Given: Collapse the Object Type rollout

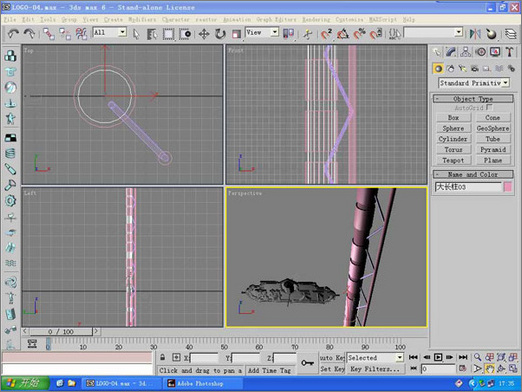Looking at the screenshot, I should pos(473,99).
